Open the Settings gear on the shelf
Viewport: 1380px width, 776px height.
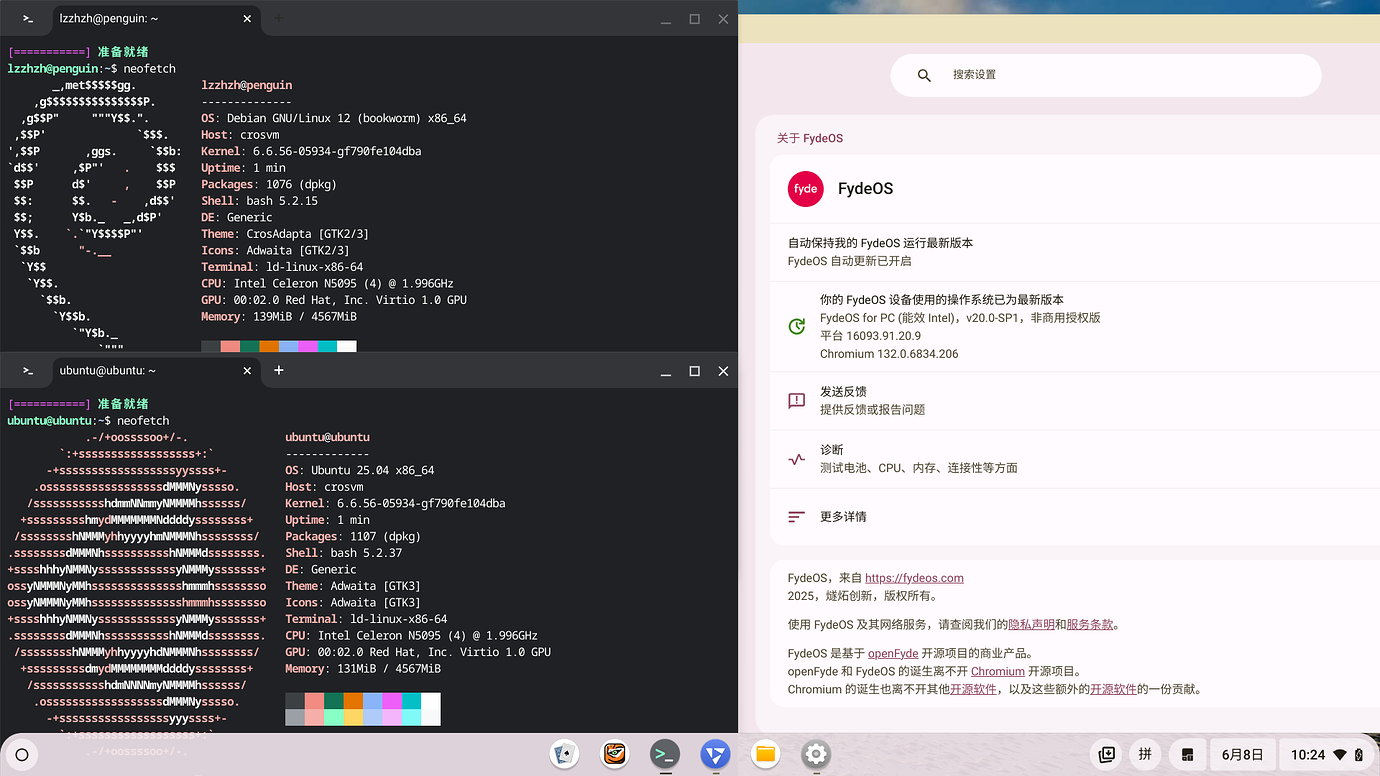tap(816, 755)
